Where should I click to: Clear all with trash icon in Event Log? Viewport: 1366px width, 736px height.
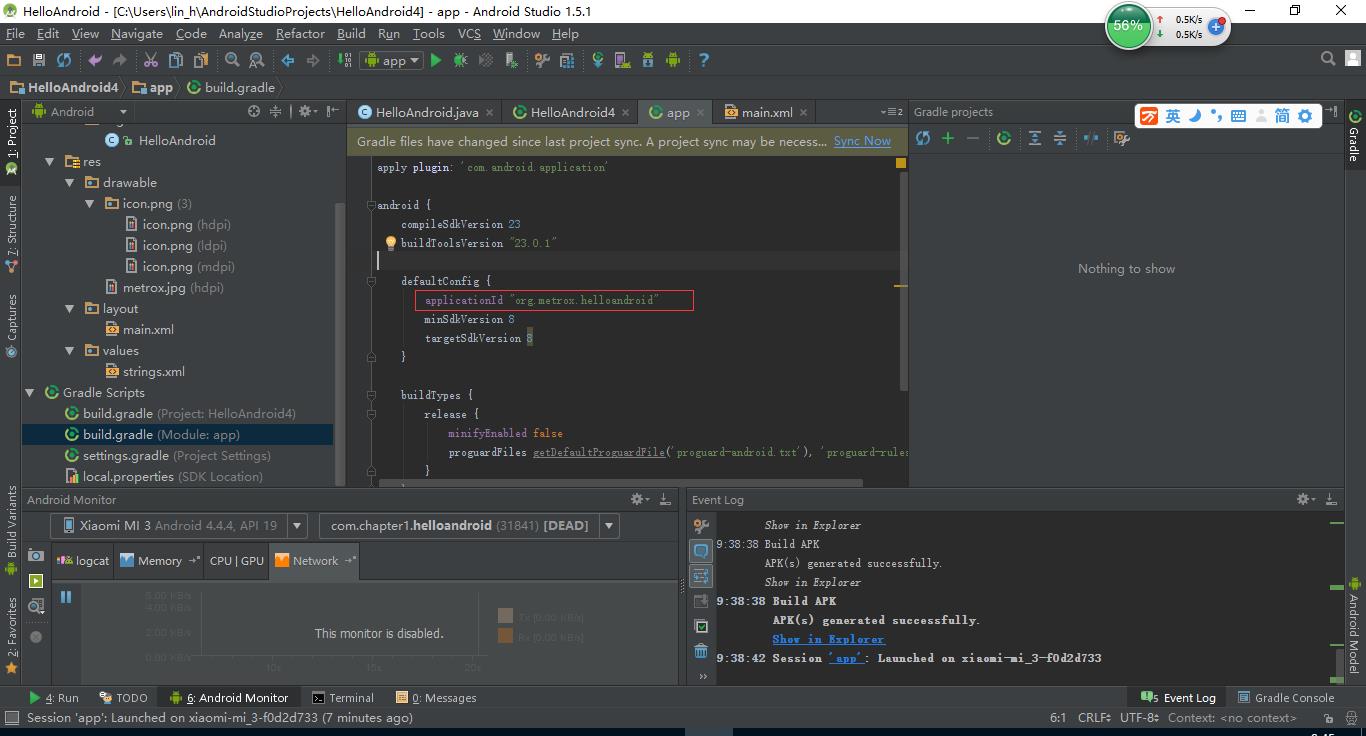click(701, 651)
